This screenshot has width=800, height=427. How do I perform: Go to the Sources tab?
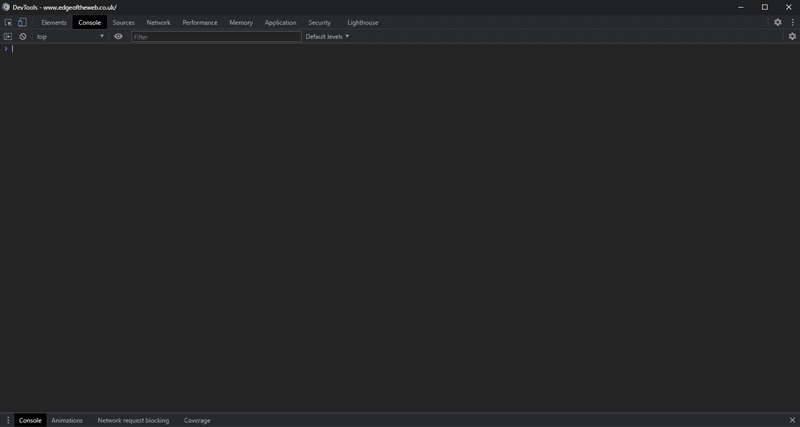(x=123, y=22)
